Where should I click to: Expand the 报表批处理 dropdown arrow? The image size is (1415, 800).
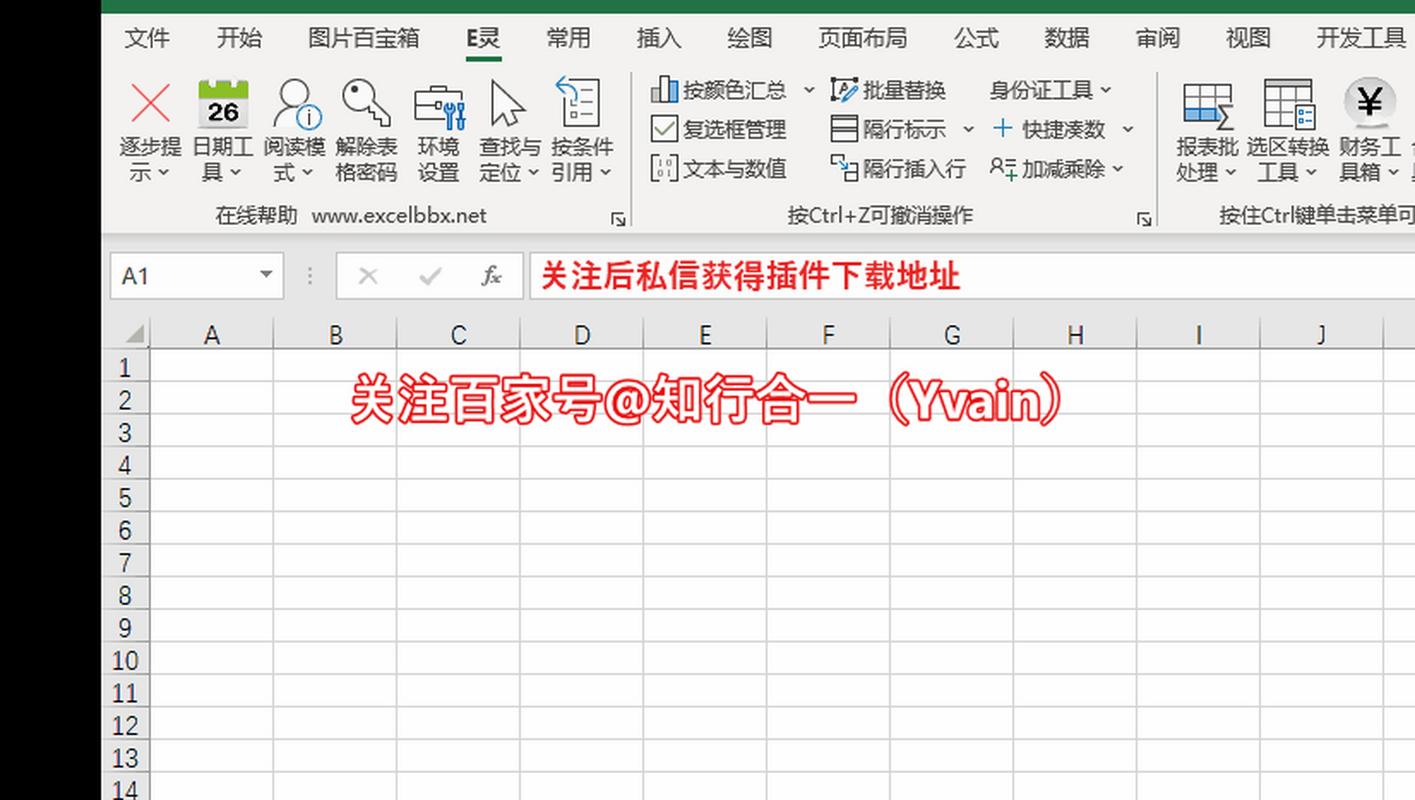pos(1231,173)
